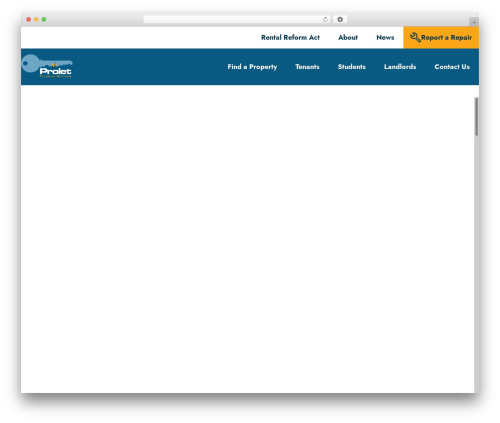Click the round icon right of address bar
This screenshot has height=423, width=500.
tap(340, 20)
